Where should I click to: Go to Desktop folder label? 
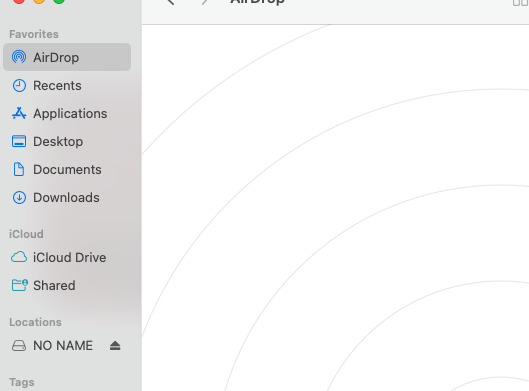[58, 142]
